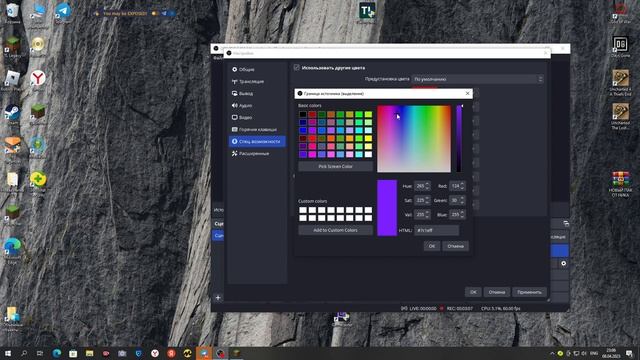Toggle the Использовать другие цвета checkbox
Image resolution: width=640 pixels, height=360 pixels.
297,68
